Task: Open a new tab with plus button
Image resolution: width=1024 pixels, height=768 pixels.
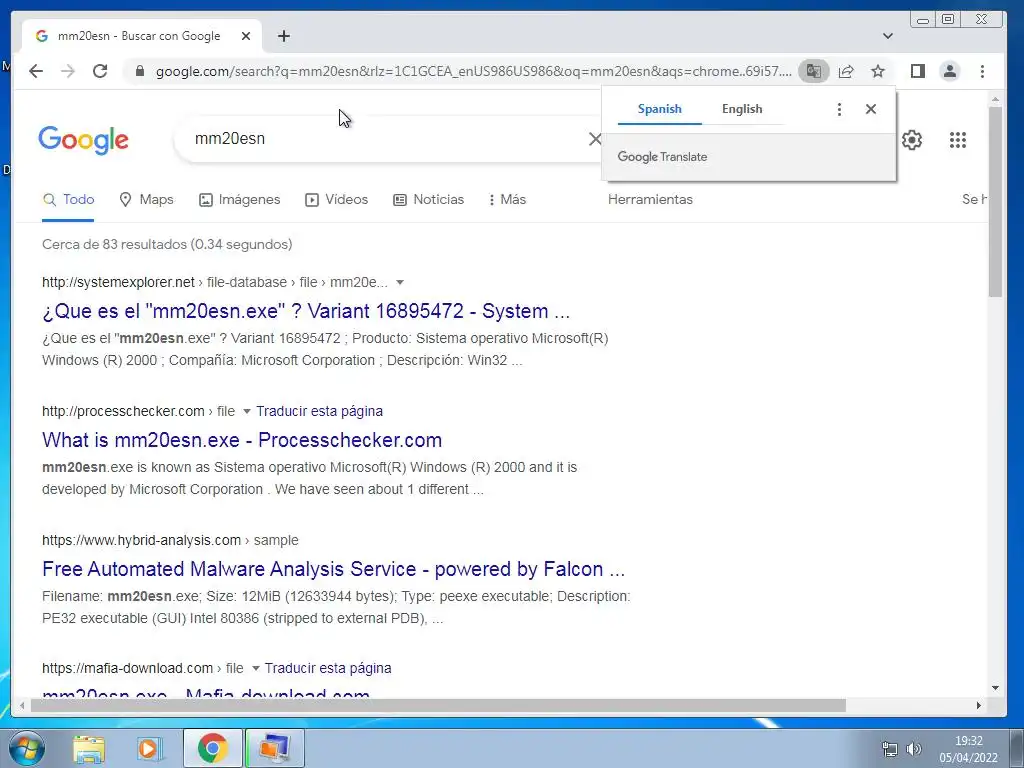Action: tap(283, 36)
